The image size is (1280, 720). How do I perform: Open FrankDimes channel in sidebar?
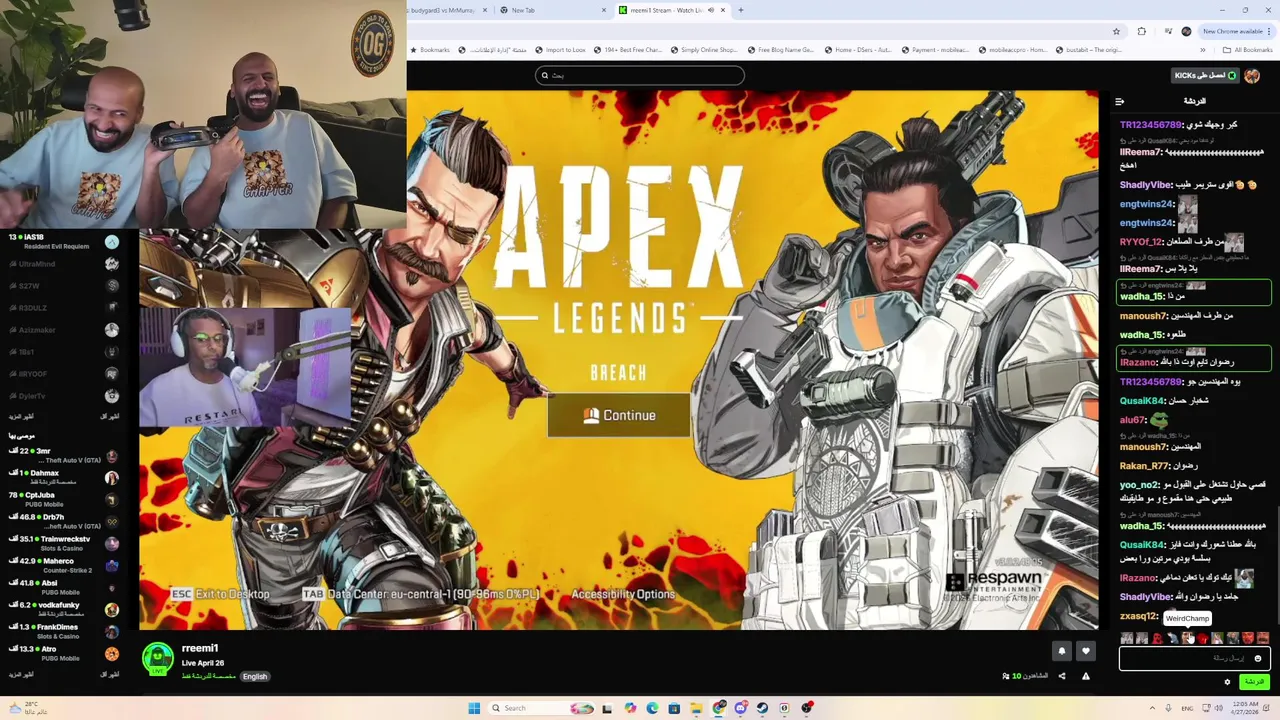(x=63, y=632)
